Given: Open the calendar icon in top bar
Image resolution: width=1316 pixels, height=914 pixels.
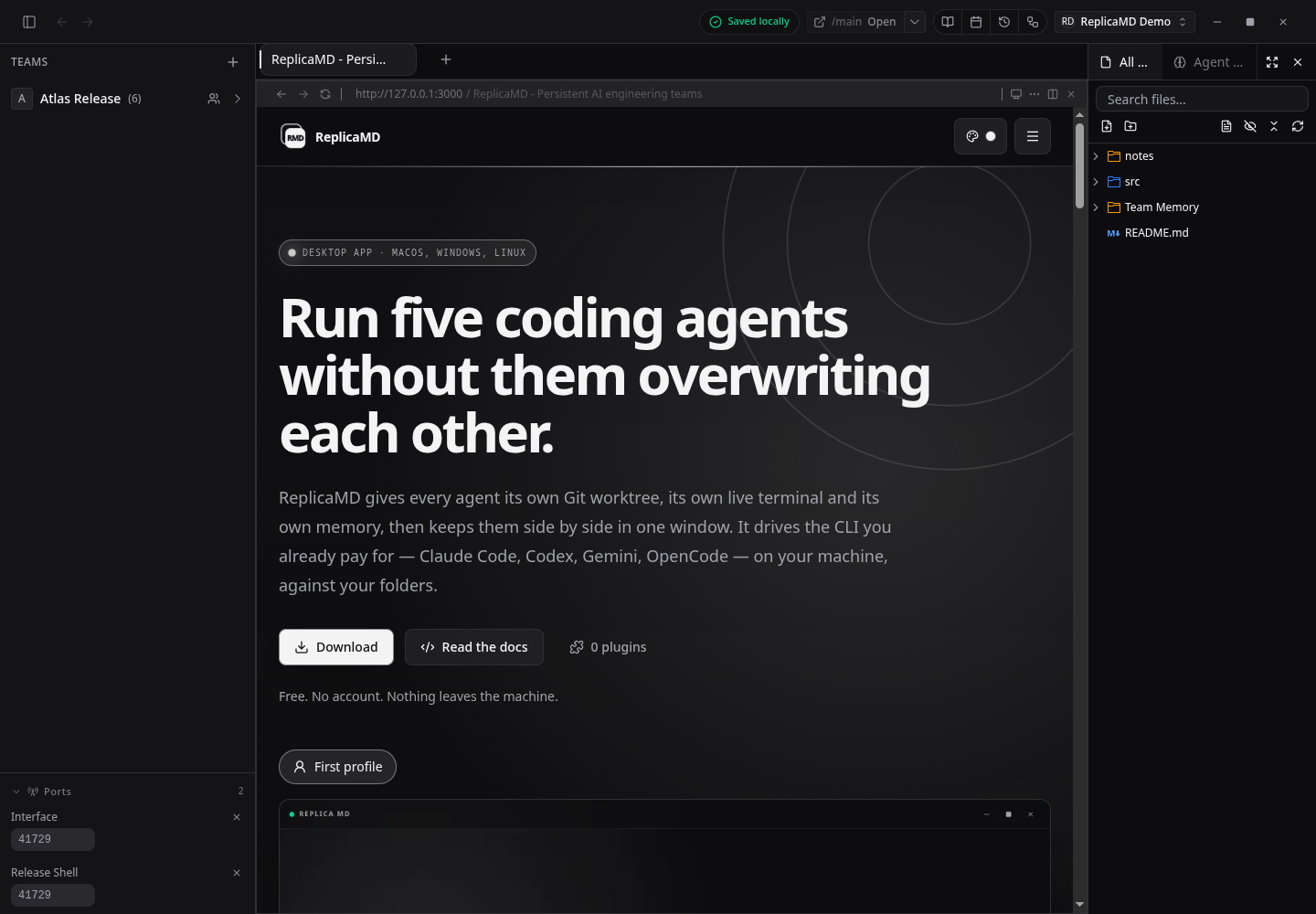Looking at the screenshot, I should click(x=976, y=22).
